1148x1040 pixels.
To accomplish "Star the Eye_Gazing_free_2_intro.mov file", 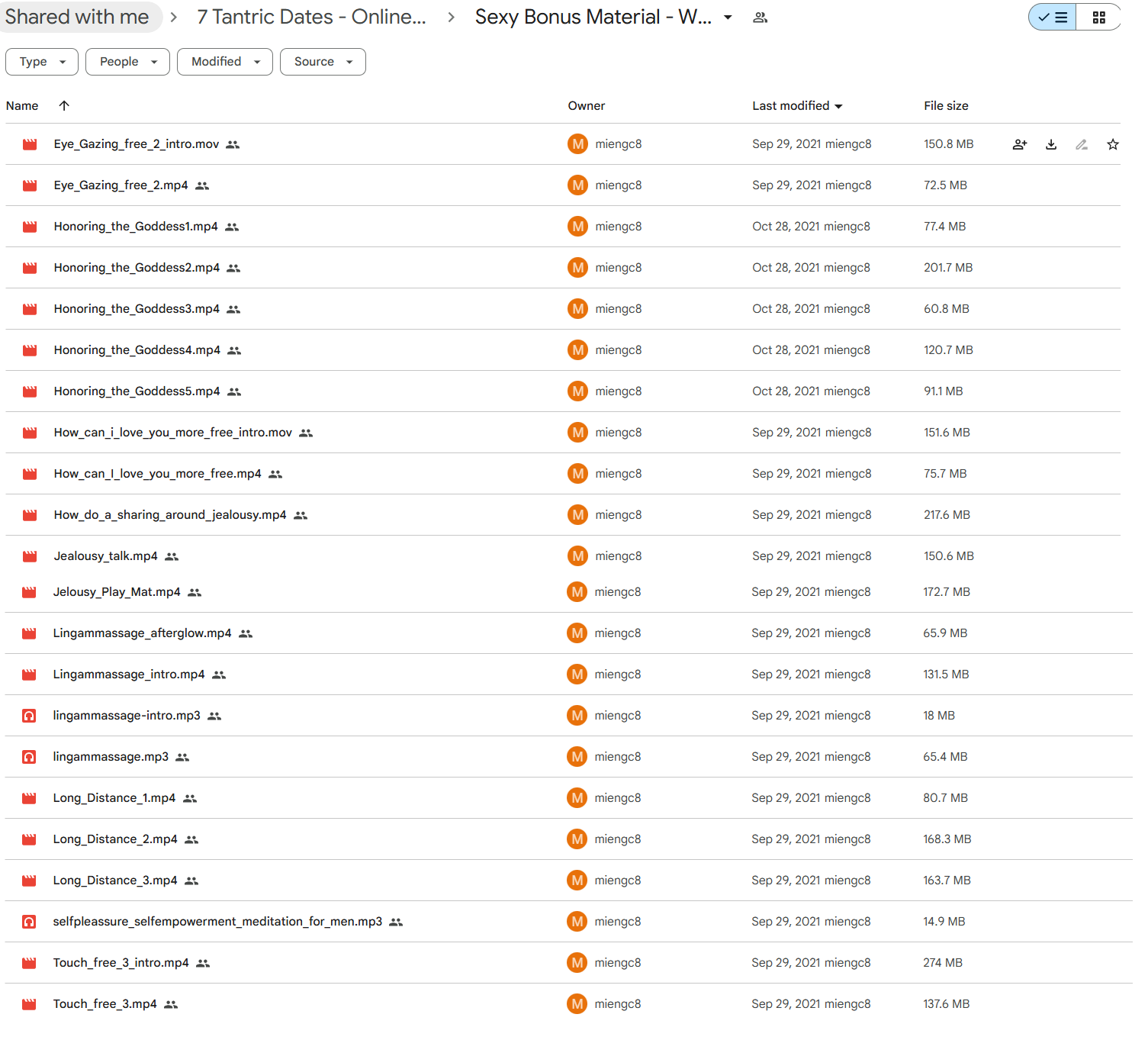I will pyautogui.click(x=1113, y=144).
